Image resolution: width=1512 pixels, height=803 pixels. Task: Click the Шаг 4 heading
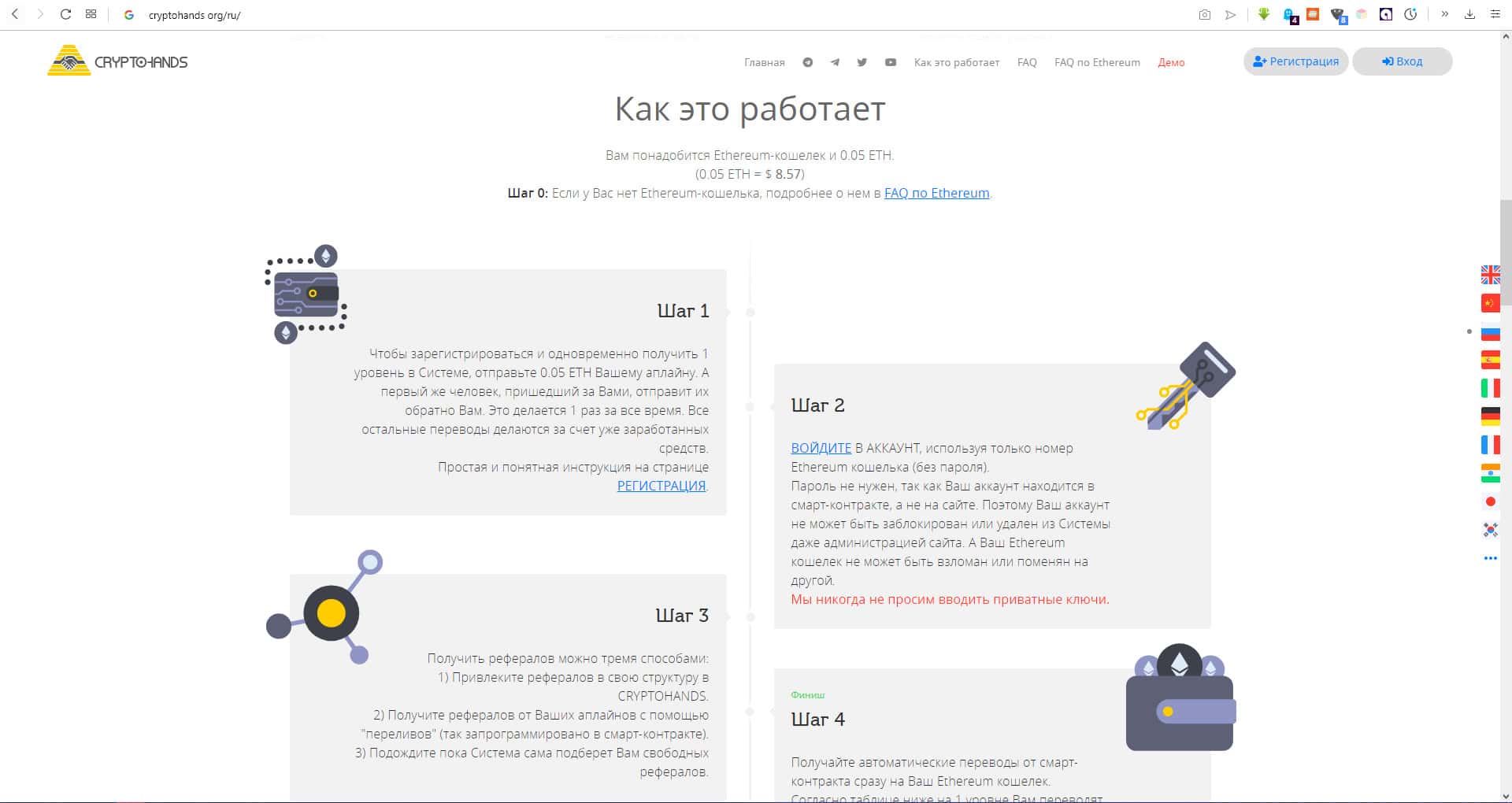pyautogui.click(x=817, y=720)
